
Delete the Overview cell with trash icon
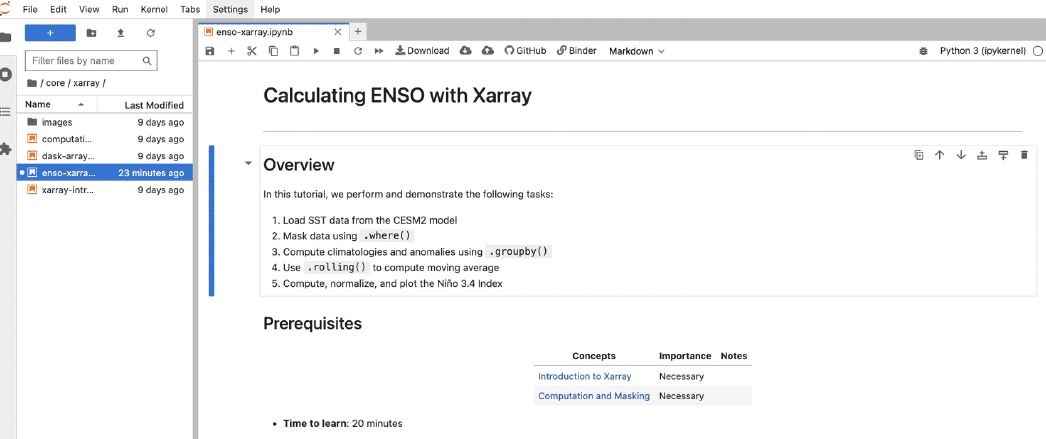pos(1025,155)
